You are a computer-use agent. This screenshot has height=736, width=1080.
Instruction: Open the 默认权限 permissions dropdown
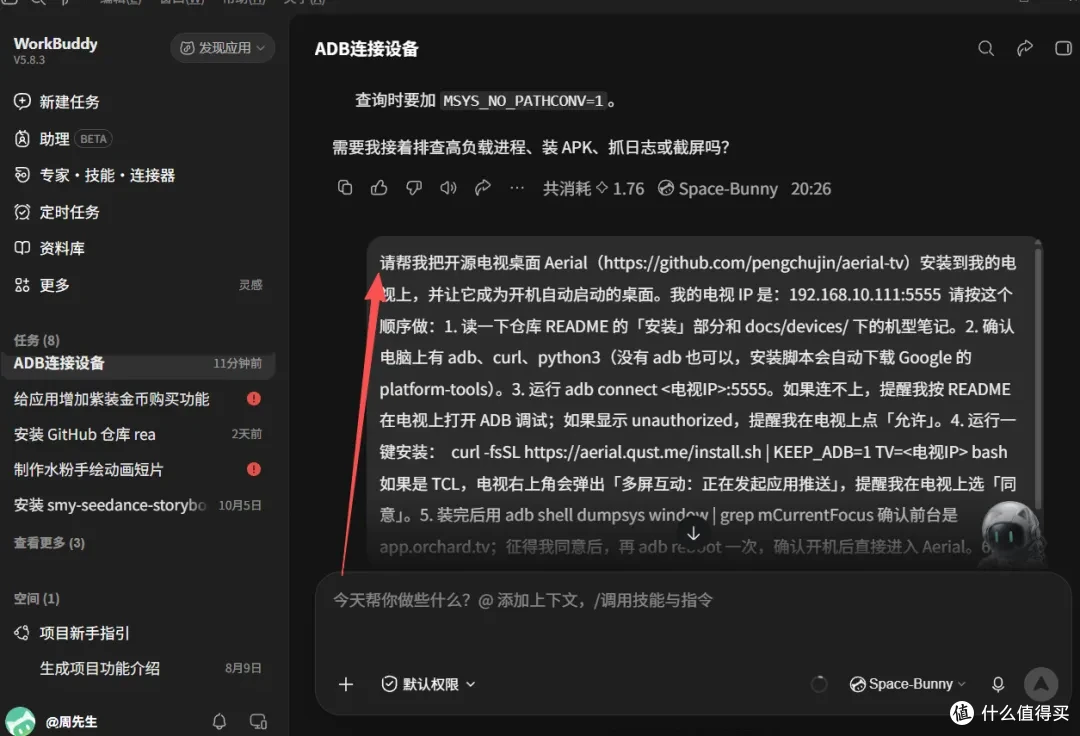click(428, 684)
